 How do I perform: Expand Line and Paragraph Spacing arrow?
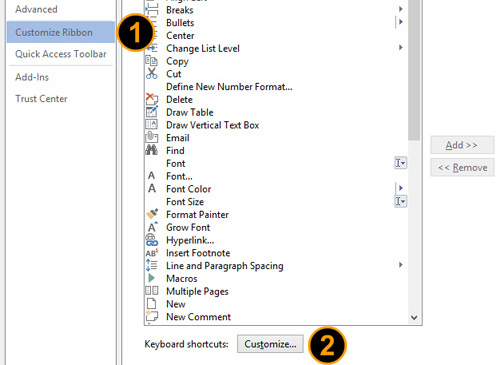tap(401, 265)
